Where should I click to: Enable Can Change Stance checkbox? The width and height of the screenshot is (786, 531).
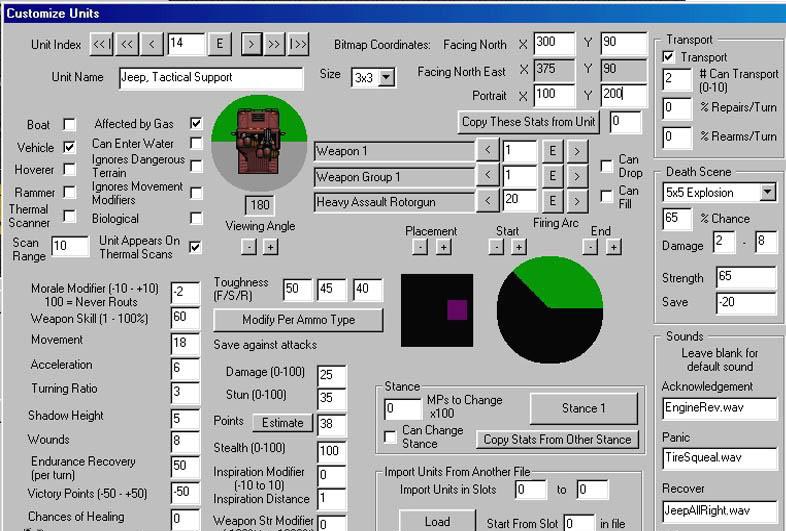(x=391, y=437)
